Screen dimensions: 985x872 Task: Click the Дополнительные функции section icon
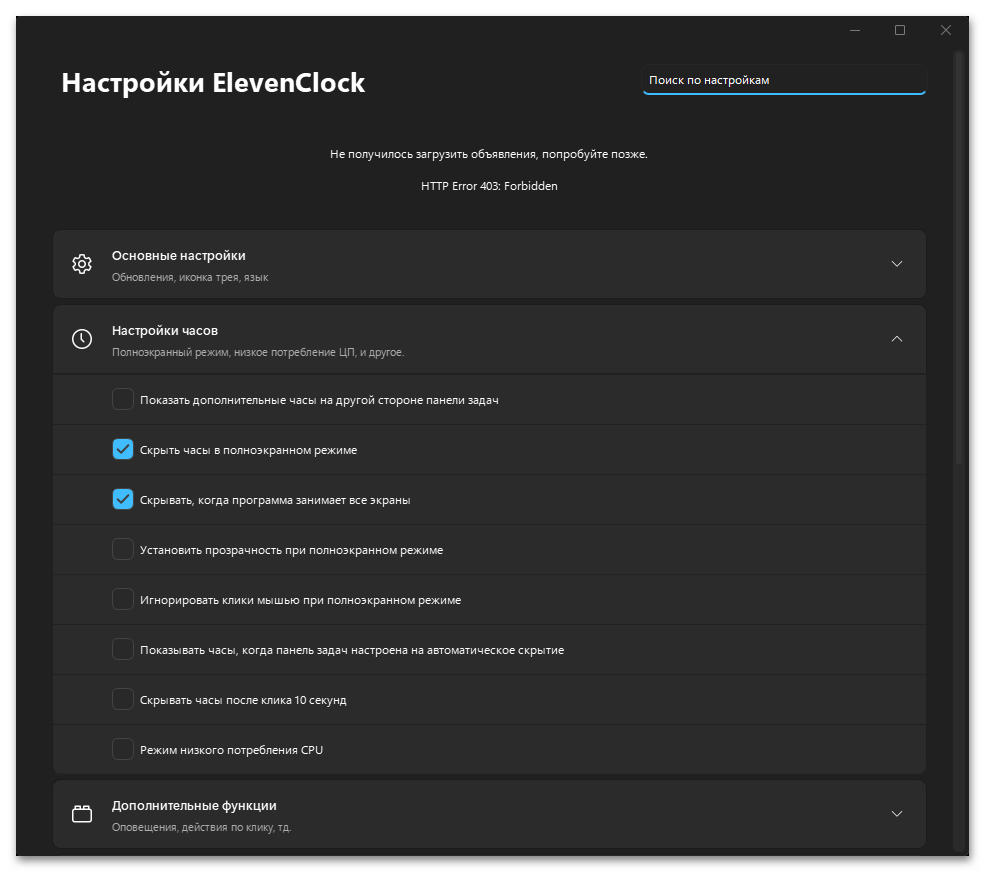82,814
